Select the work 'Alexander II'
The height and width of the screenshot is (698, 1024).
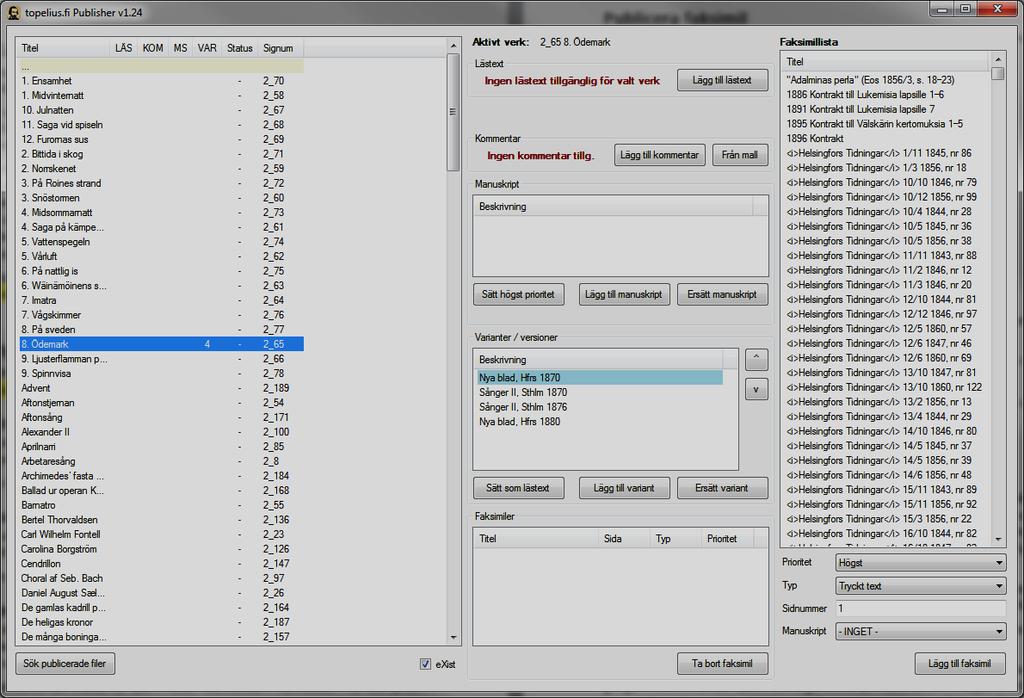pos(162,432)
